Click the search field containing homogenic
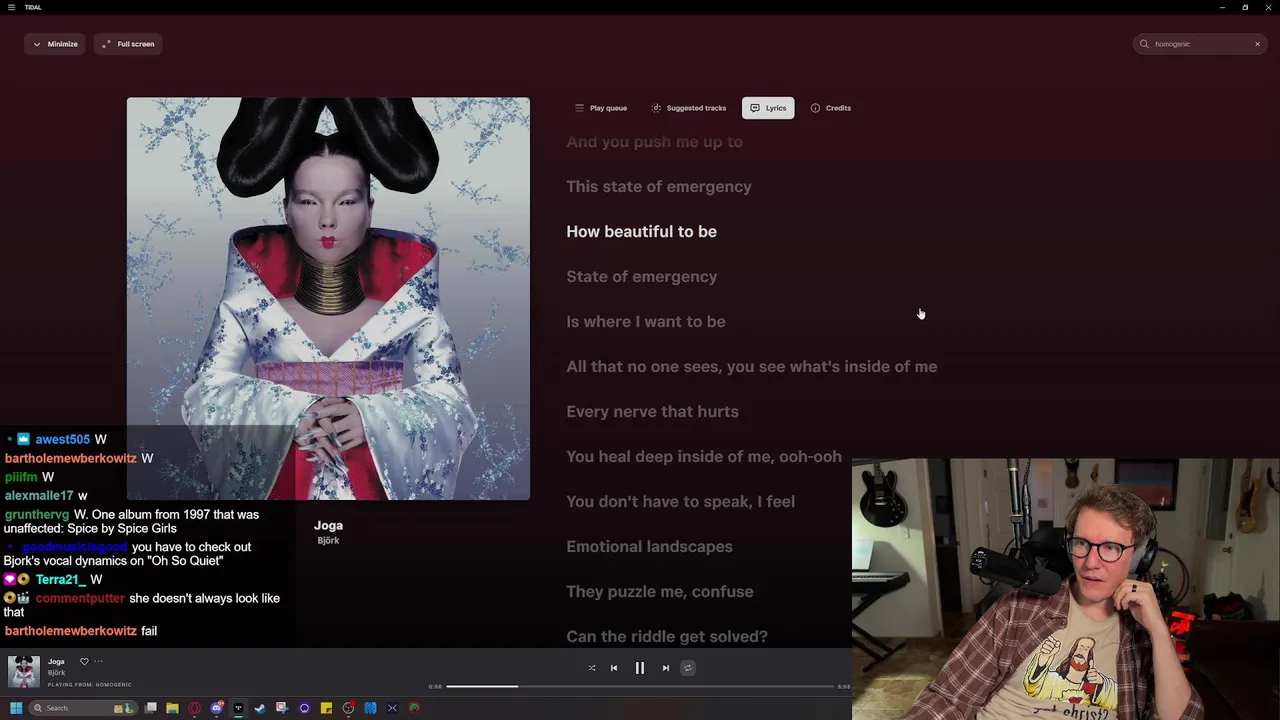The image size is (1280, 720). click(x=1200, y=44)
